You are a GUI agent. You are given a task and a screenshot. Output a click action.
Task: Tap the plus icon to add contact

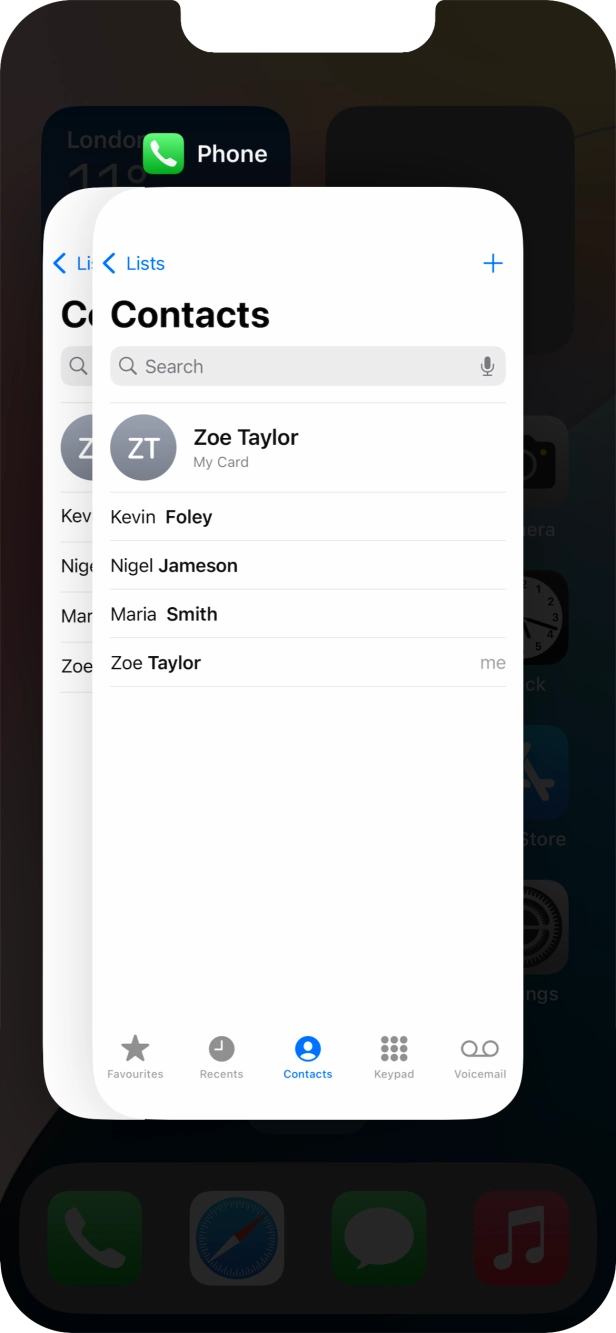[492, 264]
